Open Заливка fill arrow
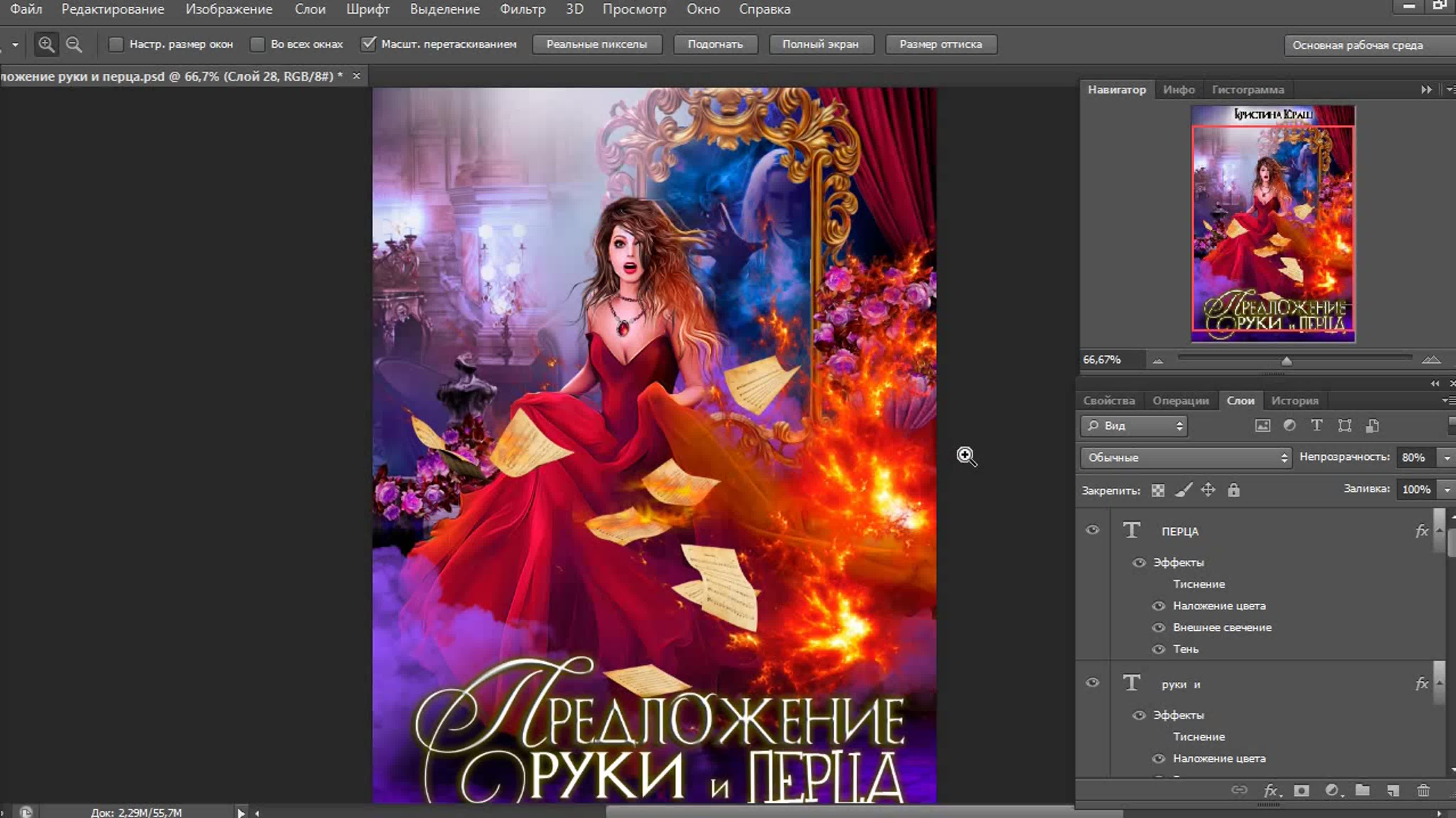1456x818 pixels. pos(1447,490)
